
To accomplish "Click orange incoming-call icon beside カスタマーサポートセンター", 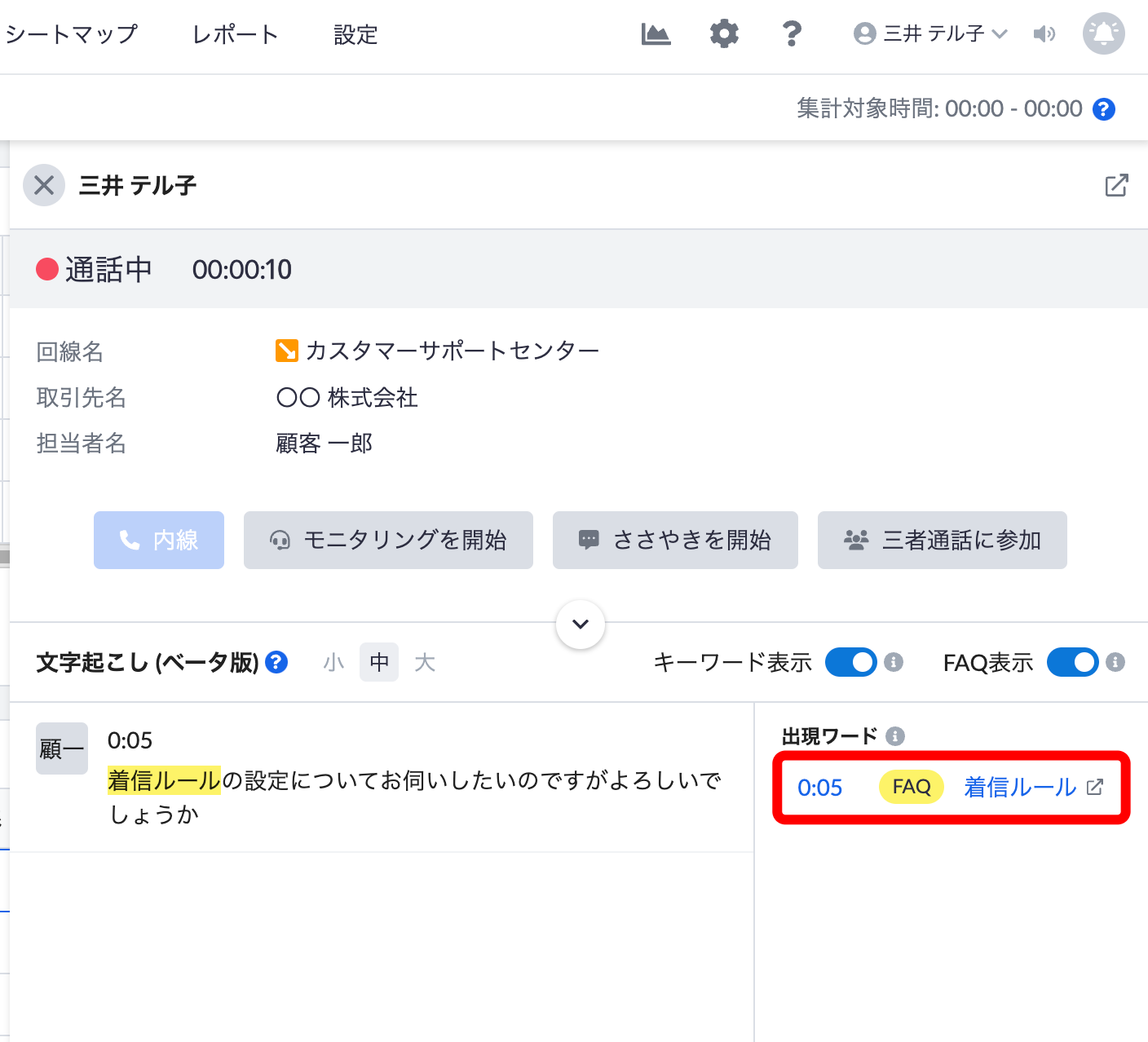I will (x=287, y=351).
